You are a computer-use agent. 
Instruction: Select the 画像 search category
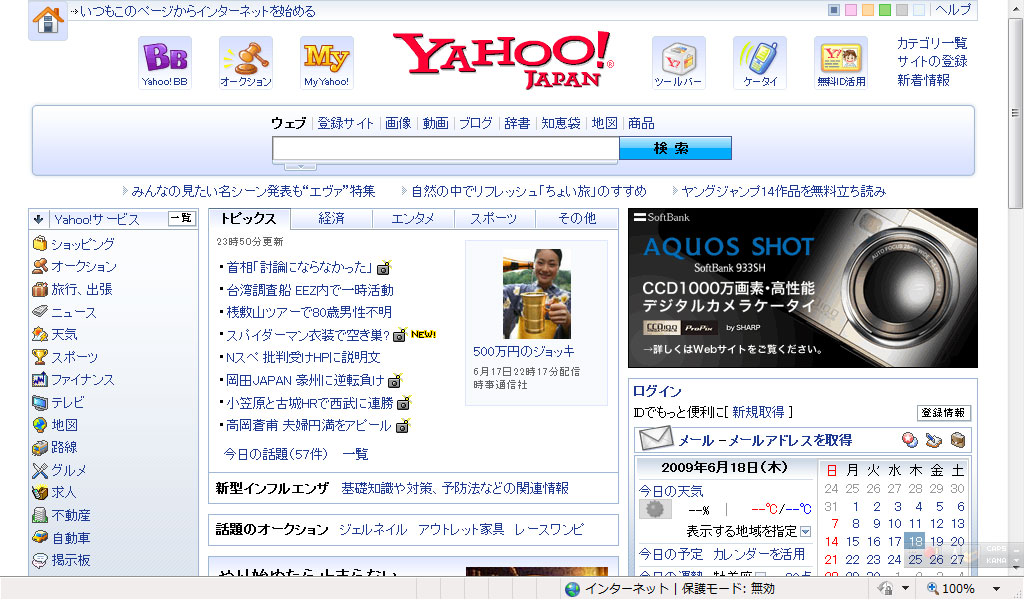[398, 123]
